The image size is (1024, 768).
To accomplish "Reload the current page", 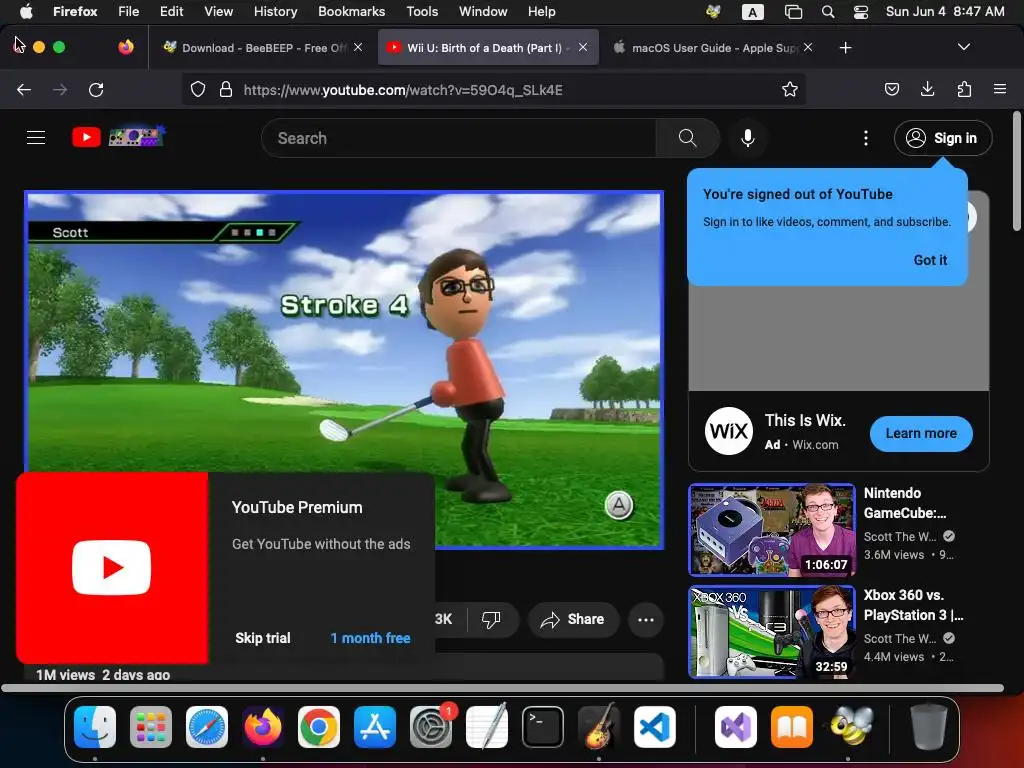I will pyautogui.click(x=96, y=89).
